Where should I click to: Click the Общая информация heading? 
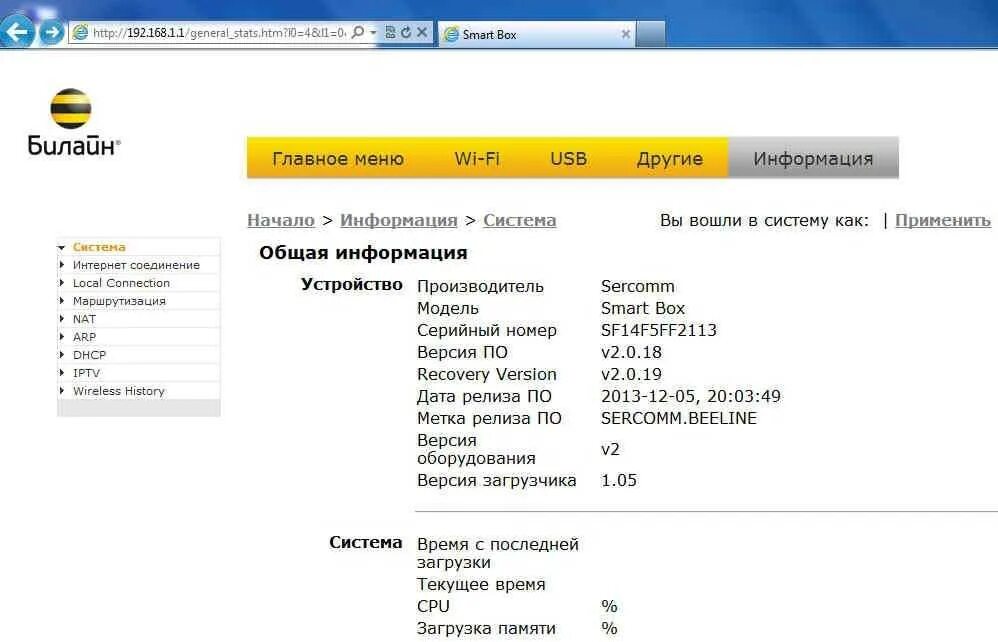(363, 253)
